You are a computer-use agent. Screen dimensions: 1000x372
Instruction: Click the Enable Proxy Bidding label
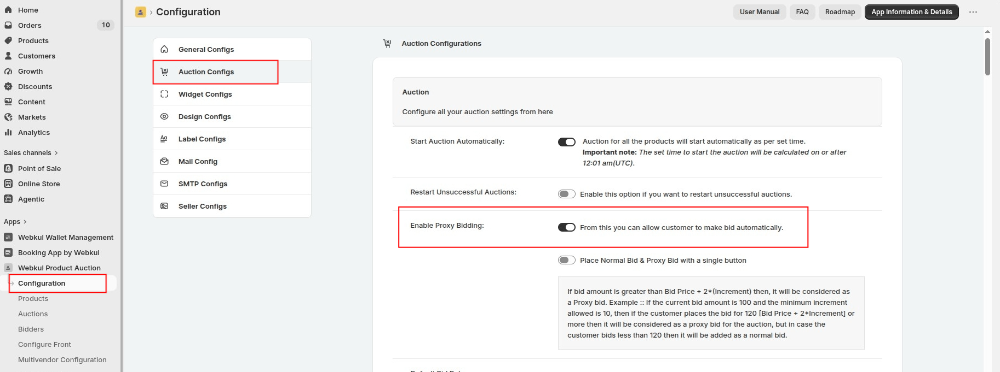tap(447, 227)
